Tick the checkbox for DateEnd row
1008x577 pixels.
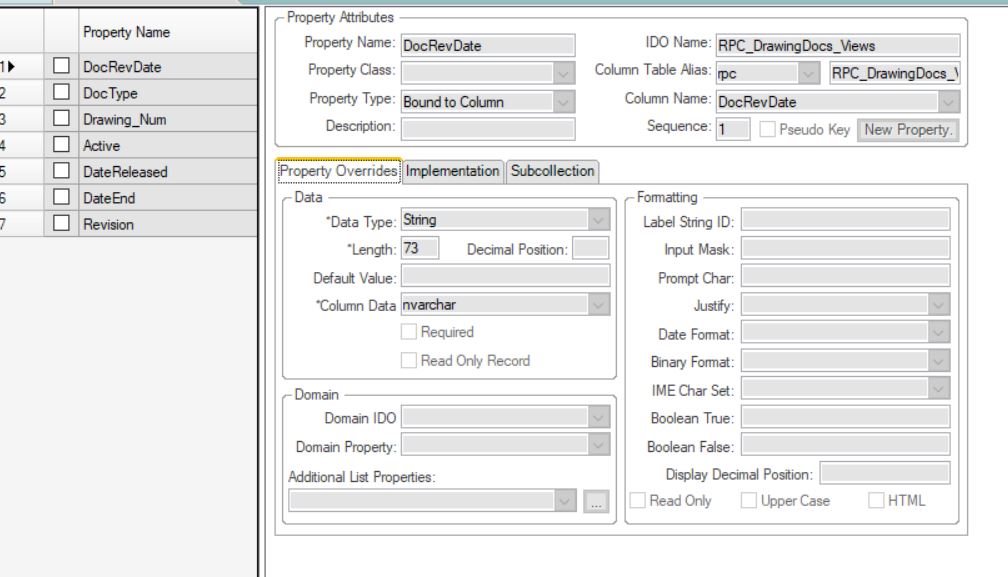(61, 197)
